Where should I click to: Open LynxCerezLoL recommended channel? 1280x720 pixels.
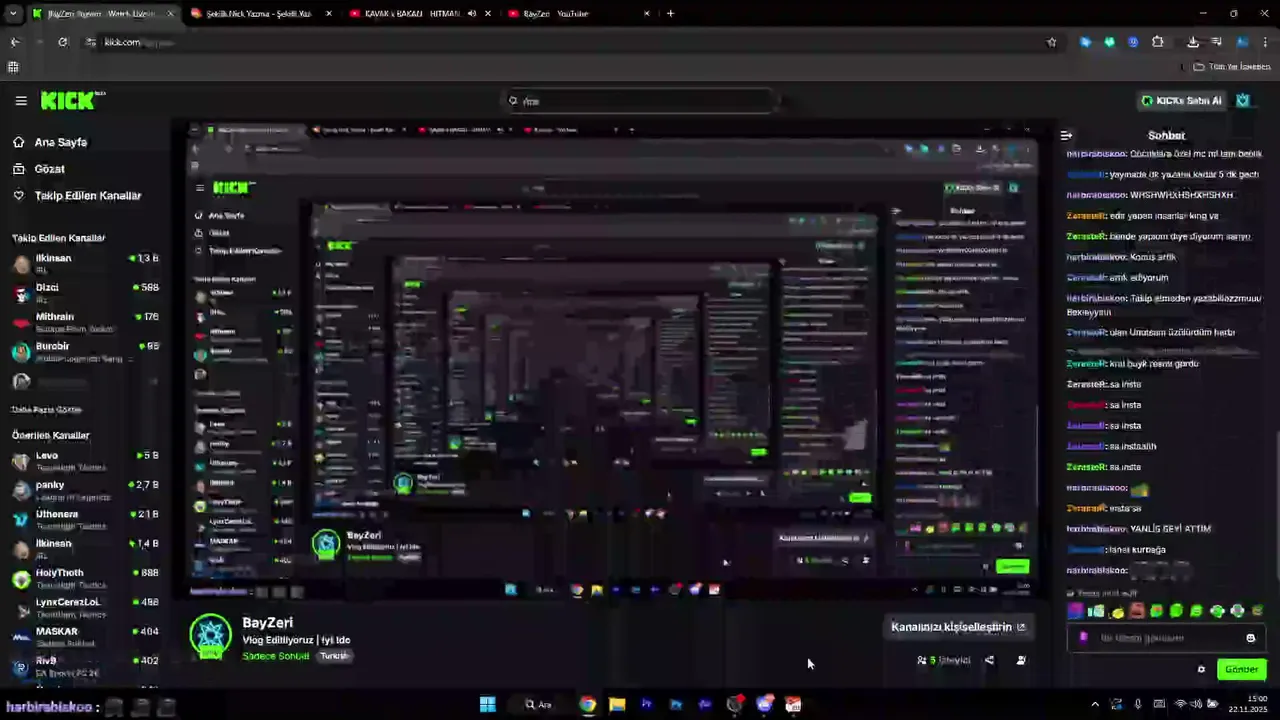(x=85, y=607)
